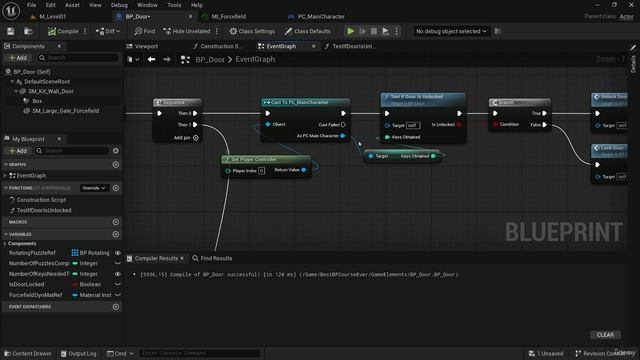The width and height of the screenshot is (640, 360).
Task: Add a new graph with plus icon
Action: tap(116, 164)
